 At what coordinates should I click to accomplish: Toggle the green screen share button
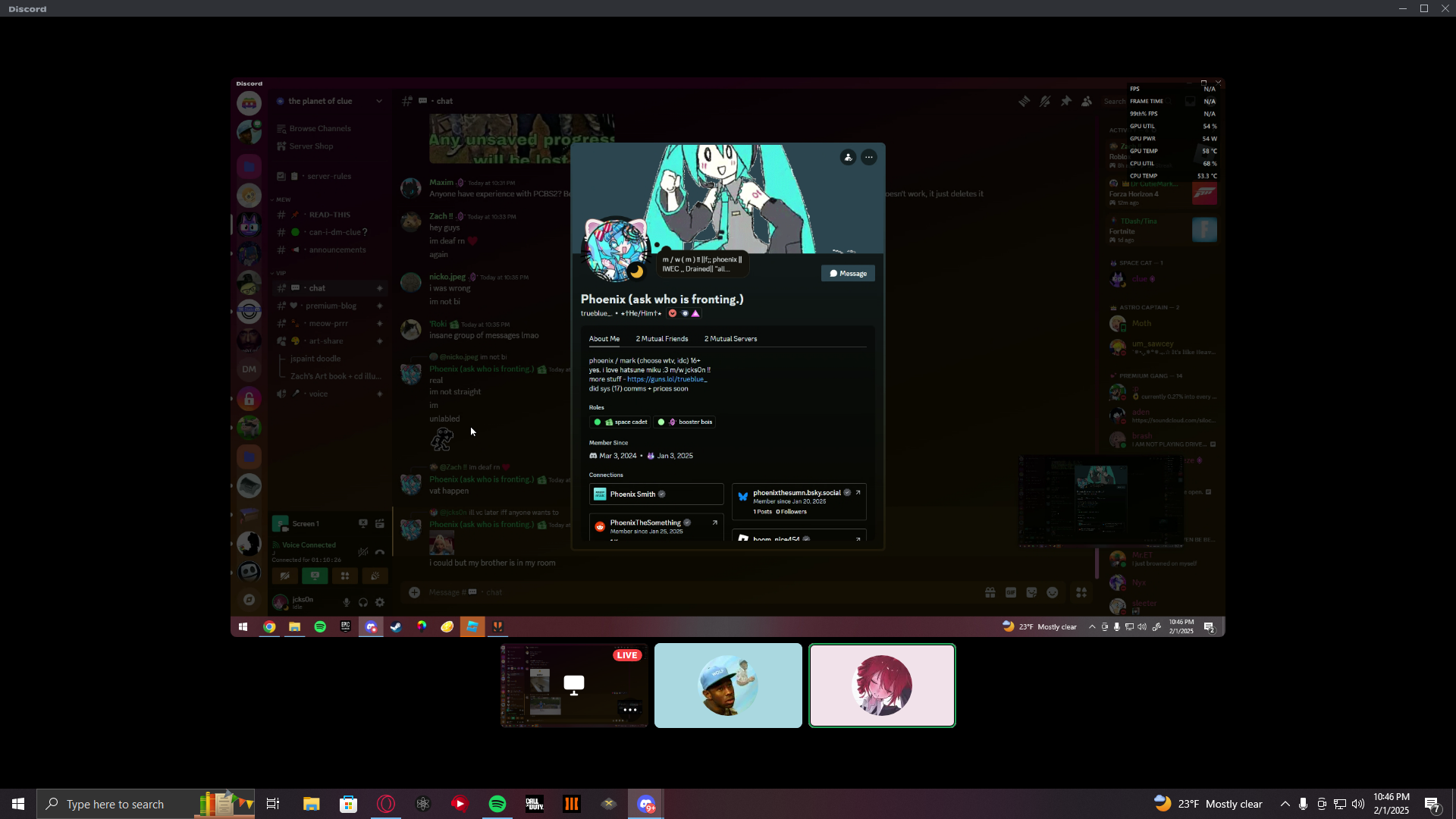[315, 576]
